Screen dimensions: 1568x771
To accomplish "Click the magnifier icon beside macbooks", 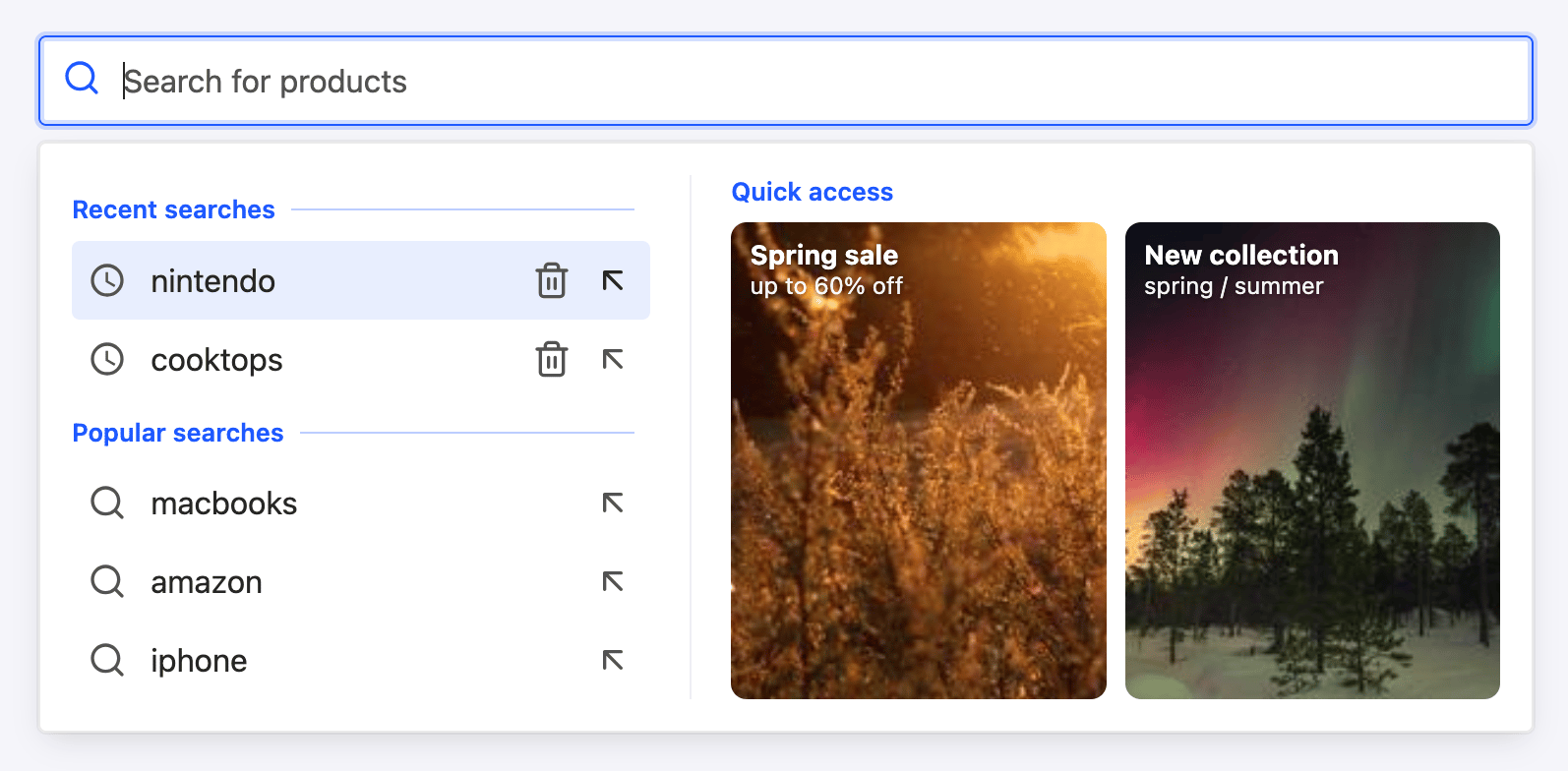I will pyautogui.click(x=107, y=503).
